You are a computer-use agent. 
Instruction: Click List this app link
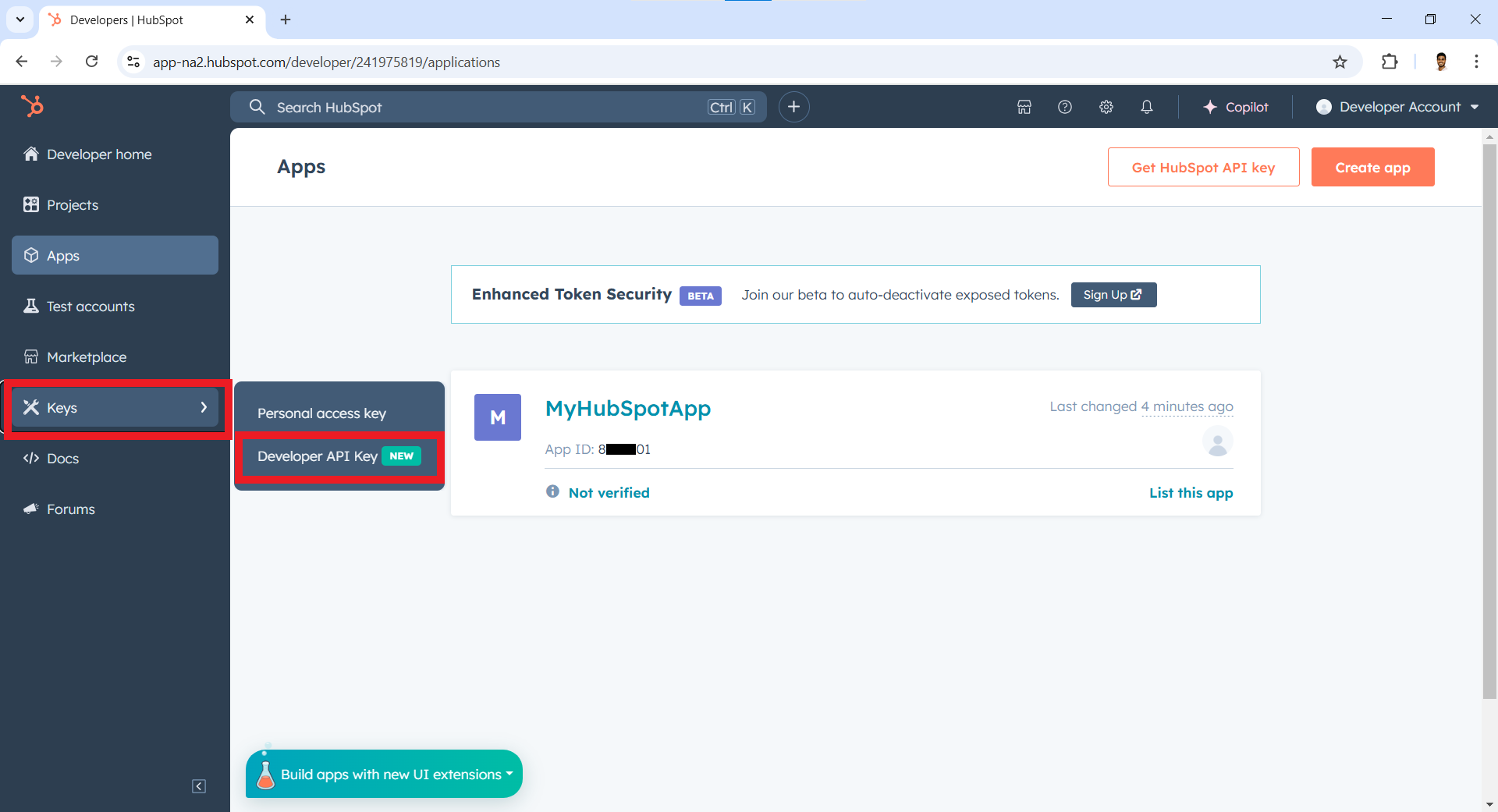1191,493
